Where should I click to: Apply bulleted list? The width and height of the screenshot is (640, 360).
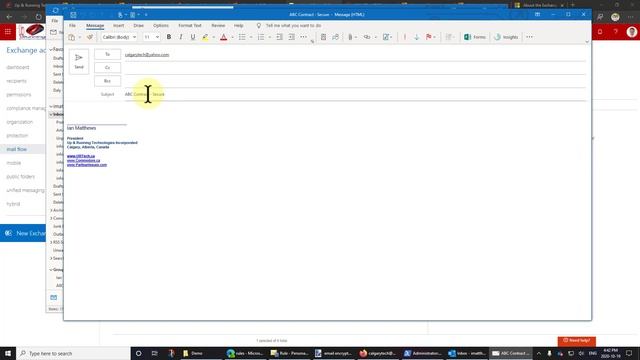242,37
